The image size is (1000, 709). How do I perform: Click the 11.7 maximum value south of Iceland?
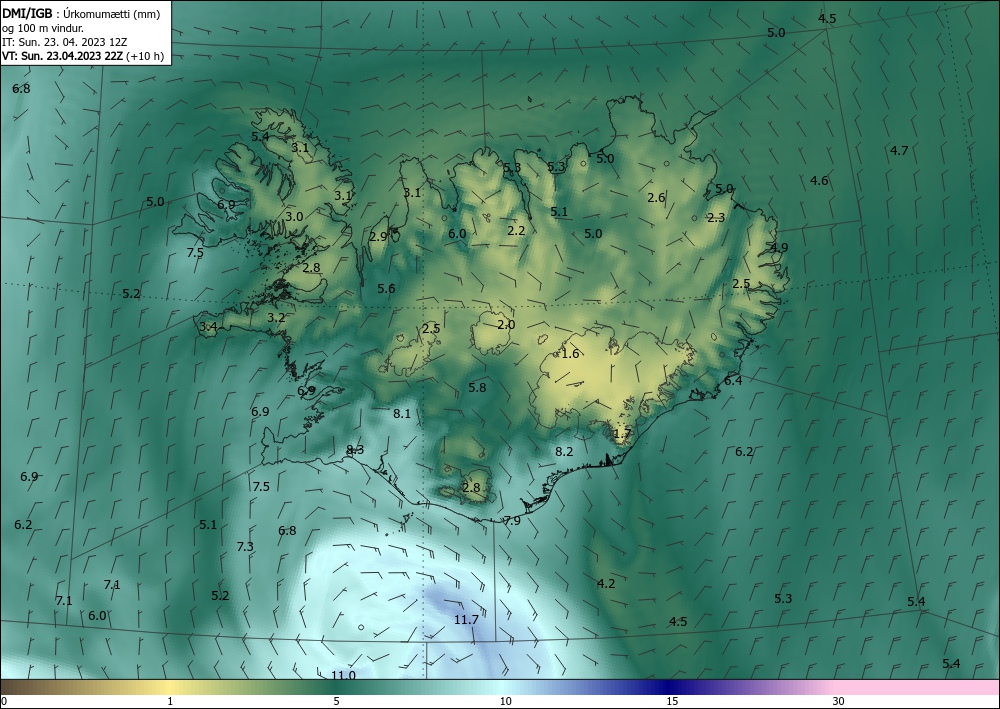click(466, 619)
